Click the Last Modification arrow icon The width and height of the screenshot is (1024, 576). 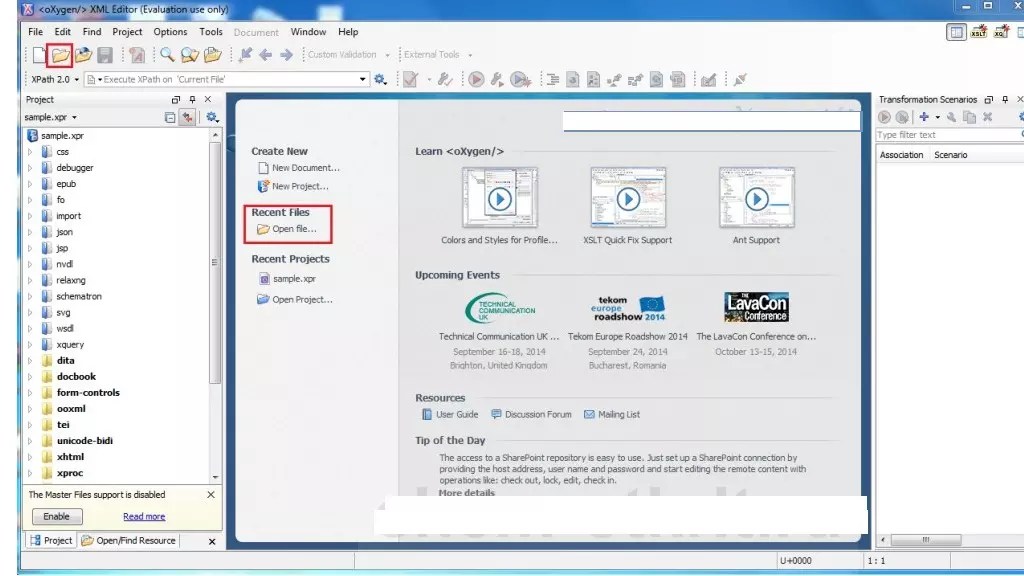246,55
